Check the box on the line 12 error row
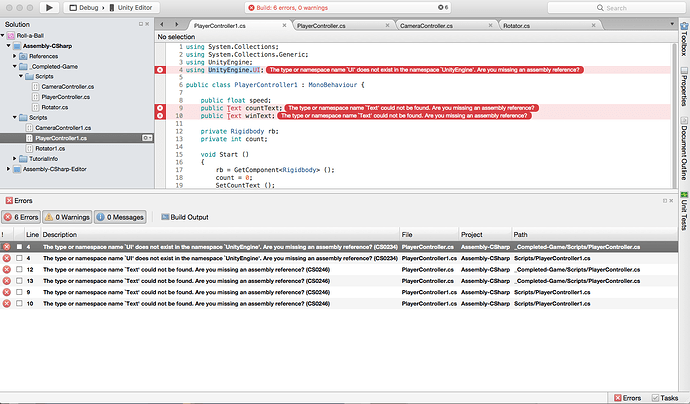 [19, 269]
